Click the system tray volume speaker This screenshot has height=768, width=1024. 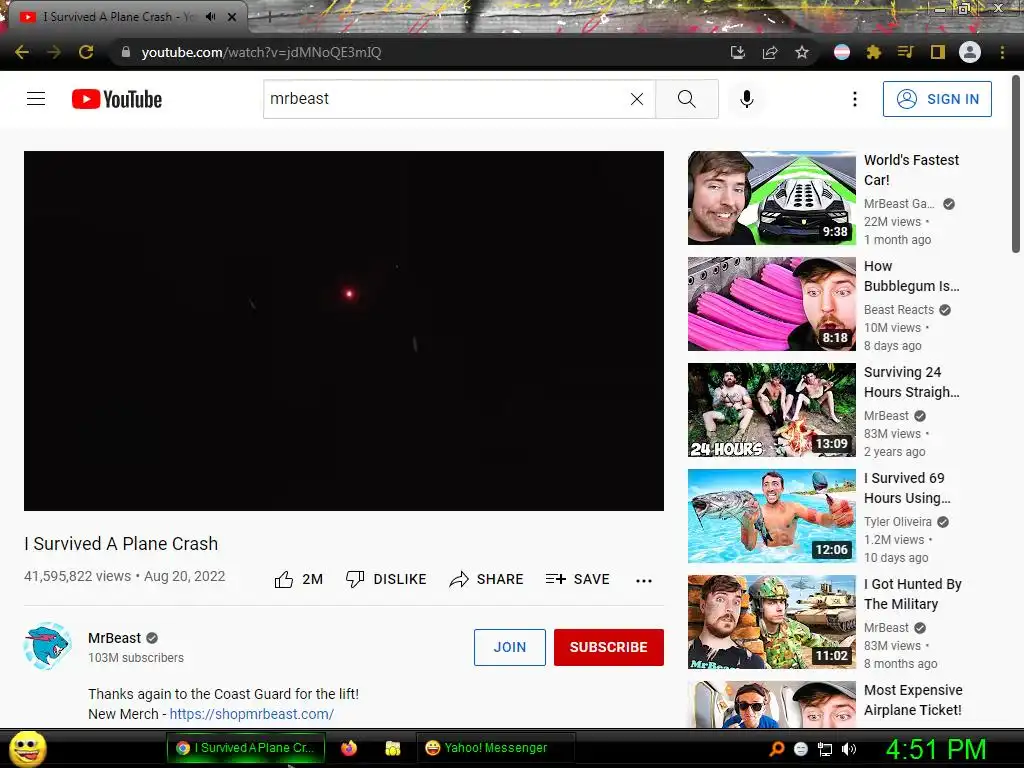pos(849,749)
